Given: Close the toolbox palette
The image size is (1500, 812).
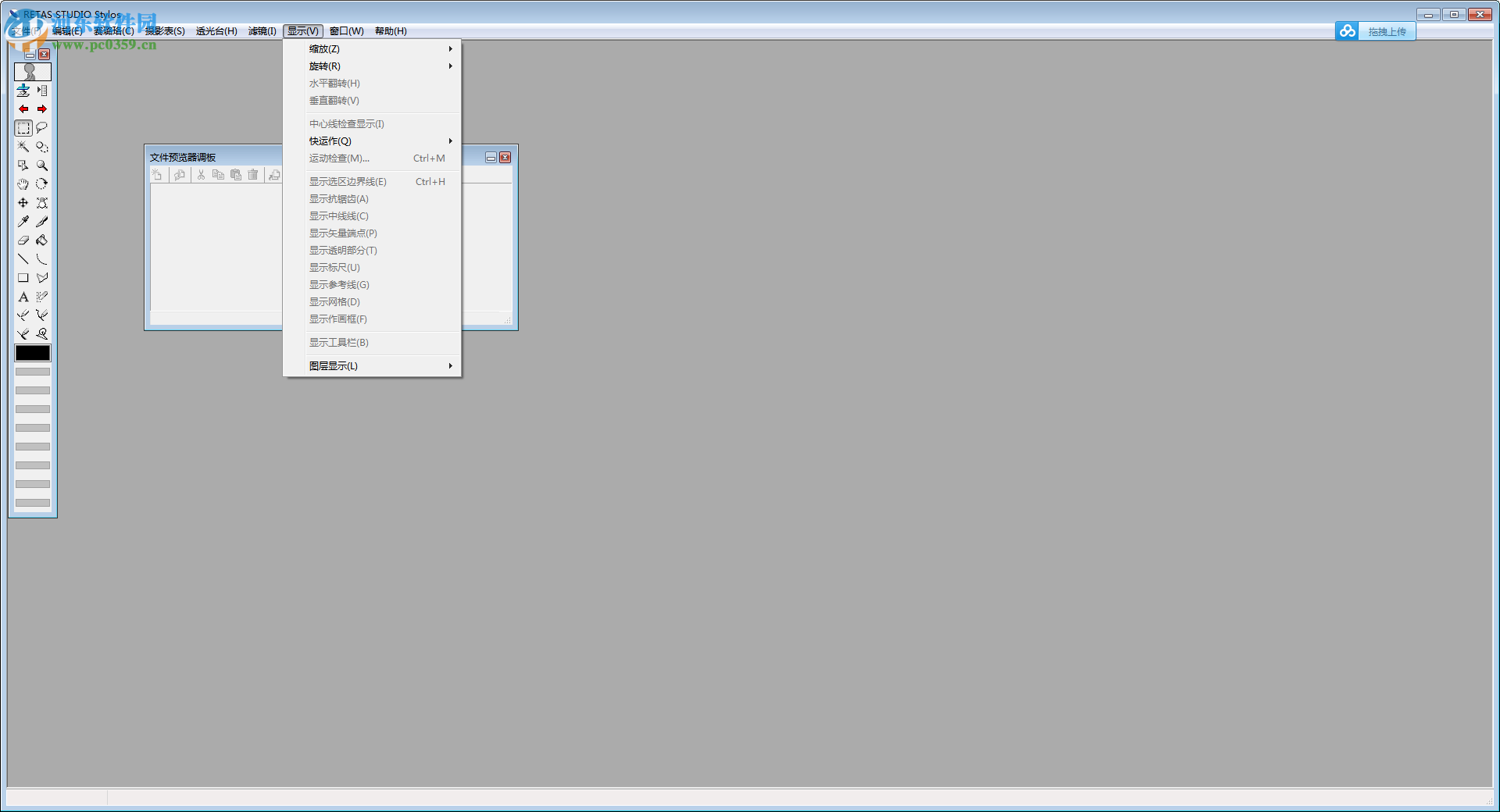Looking at the screenshot, I should point(45,55).
